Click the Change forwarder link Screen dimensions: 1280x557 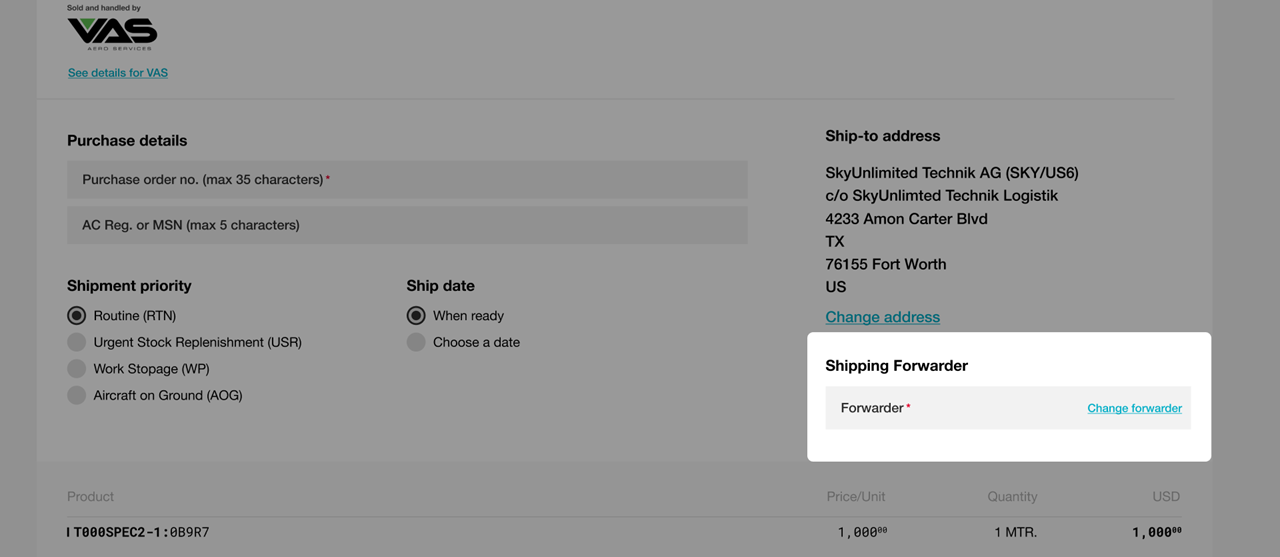[1134, 408]
